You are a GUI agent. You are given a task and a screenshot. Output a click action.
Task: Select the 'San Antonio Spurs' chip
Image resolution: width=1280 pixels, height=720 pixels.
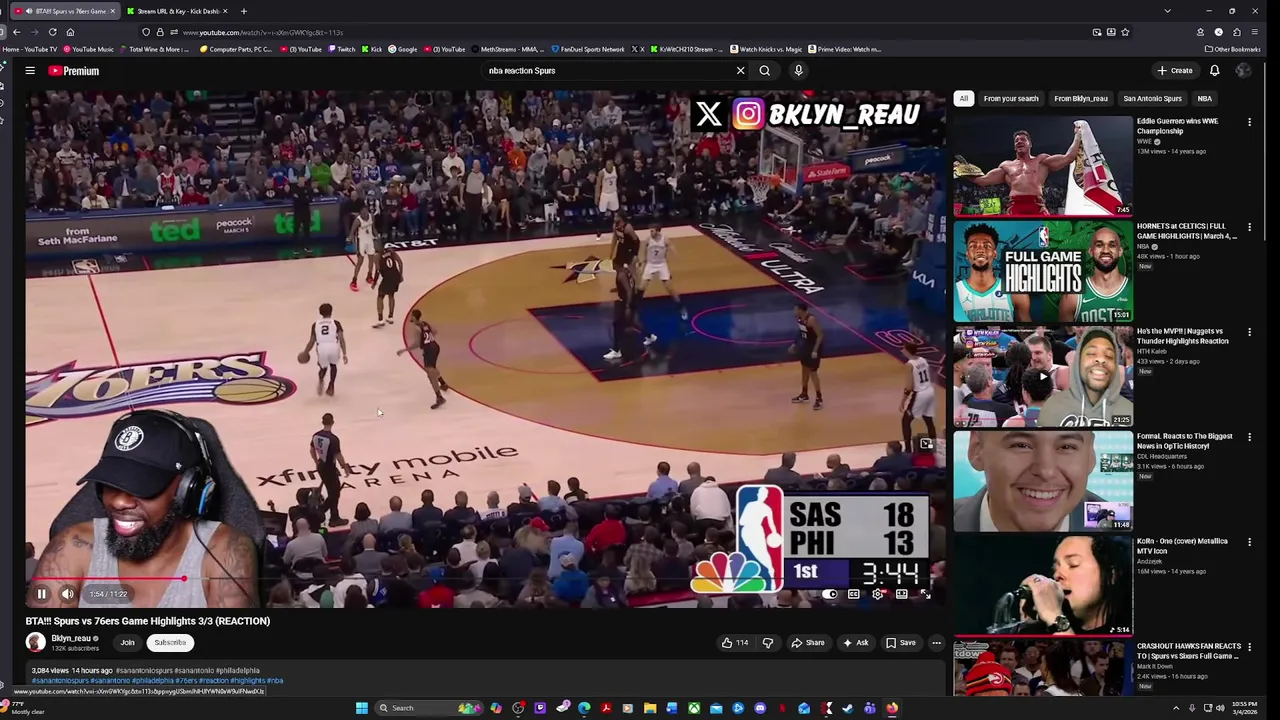(1152, 99)
